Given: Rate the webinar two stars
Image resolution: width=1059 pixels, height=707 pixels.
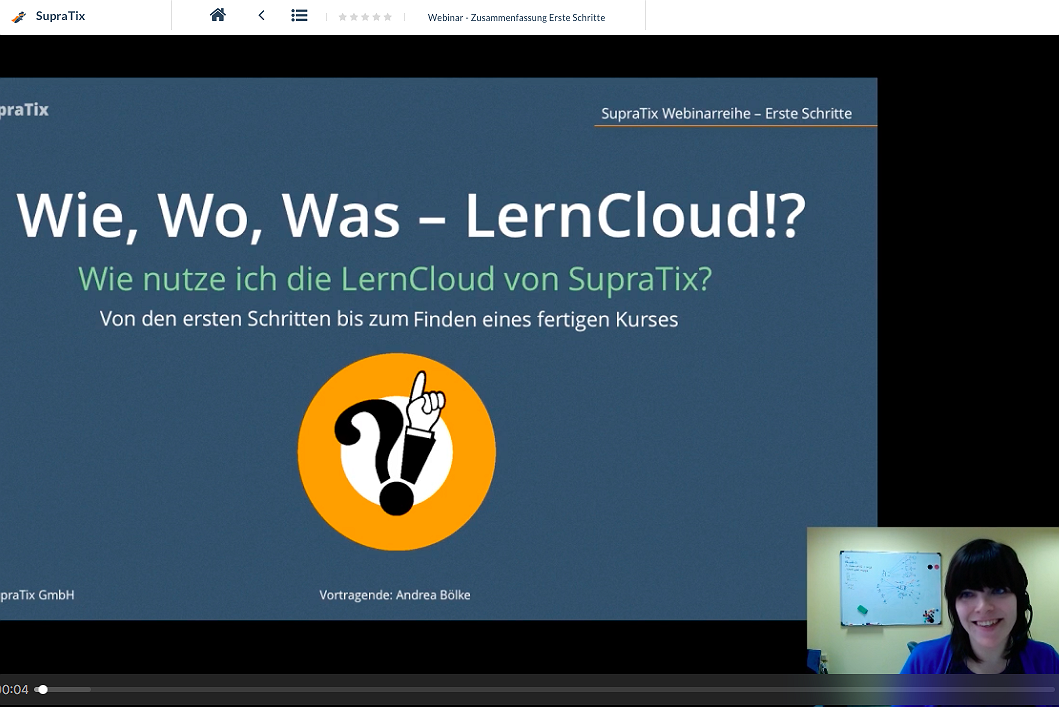Looking at the screenshot, I should click(354, 17).
